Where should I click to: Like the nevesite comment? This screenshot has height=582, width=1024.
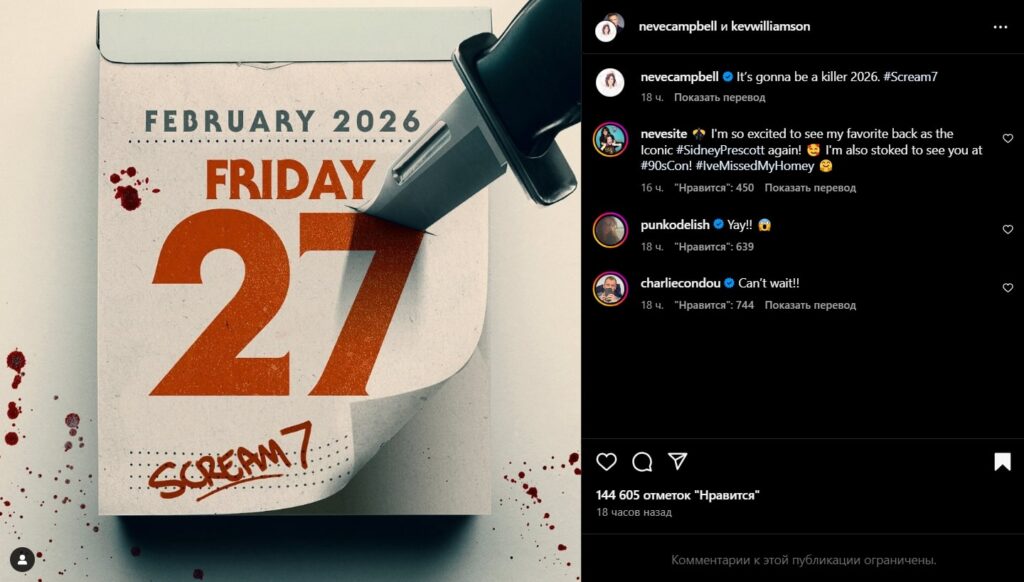click(1008, 138)
